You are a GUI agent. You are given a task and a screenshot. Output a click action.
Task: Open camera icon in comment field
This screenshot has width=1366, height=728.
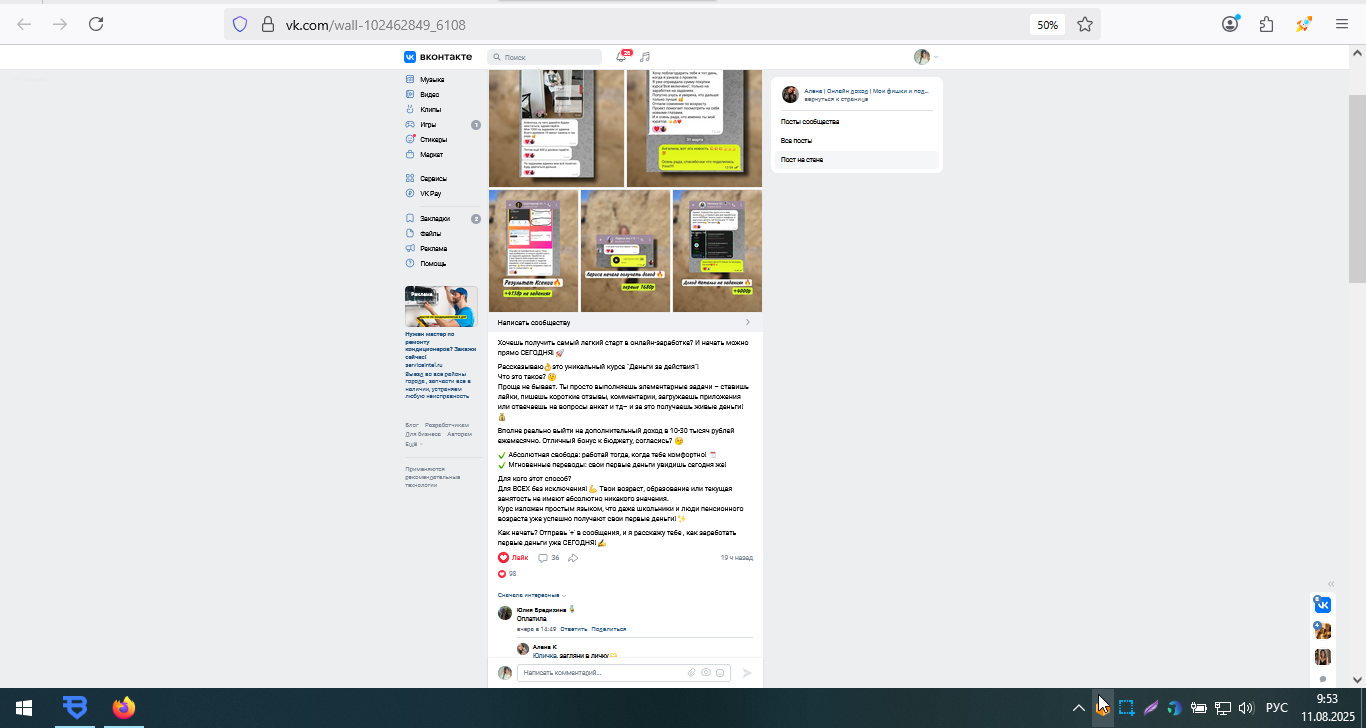[706, 673]
